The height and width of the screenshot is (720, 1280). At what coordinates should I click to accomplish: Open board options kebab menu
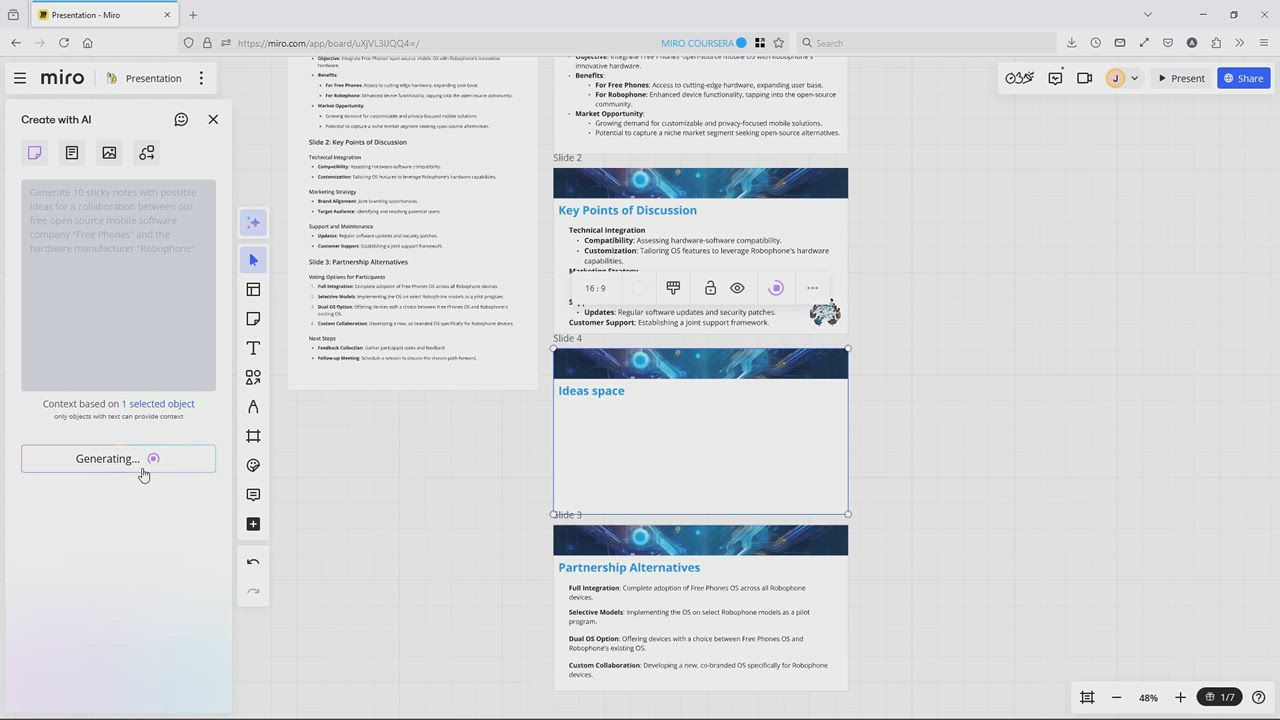(201, 78)
